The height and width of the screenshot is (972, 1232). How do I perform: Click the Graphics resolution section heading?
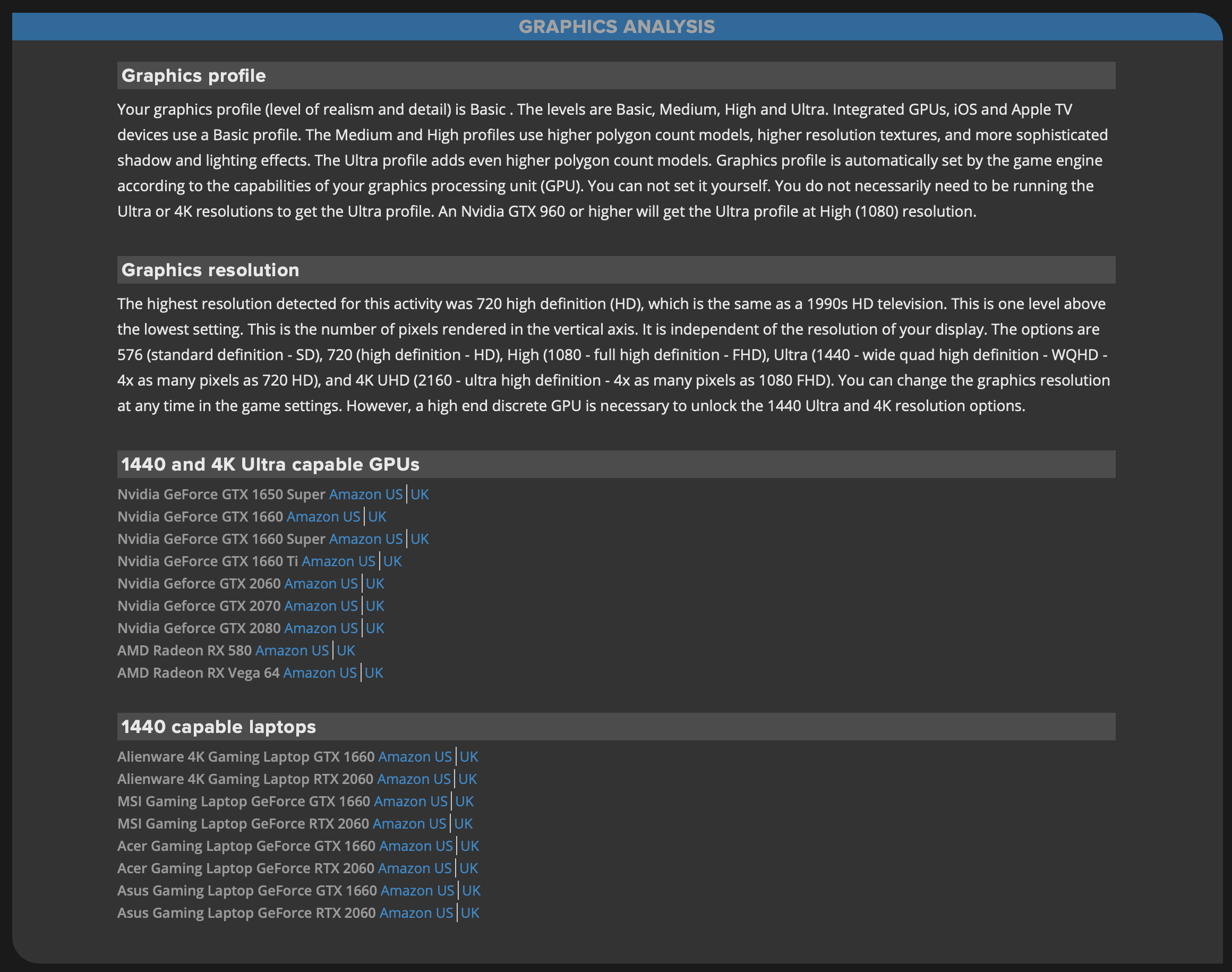pyautogui.click(x=210, y=270)
